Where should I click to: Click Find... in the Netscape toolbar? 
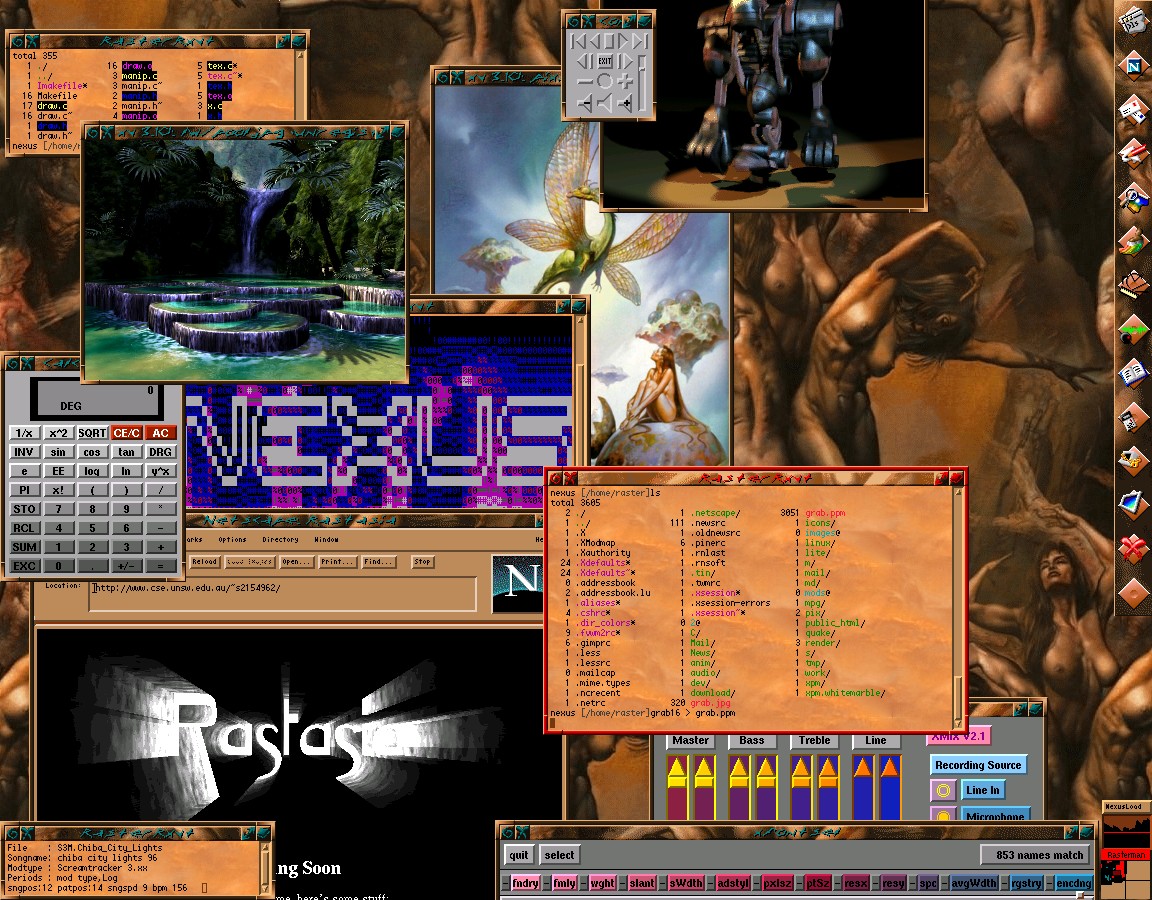pyautogui.click(x=378, y=562)
